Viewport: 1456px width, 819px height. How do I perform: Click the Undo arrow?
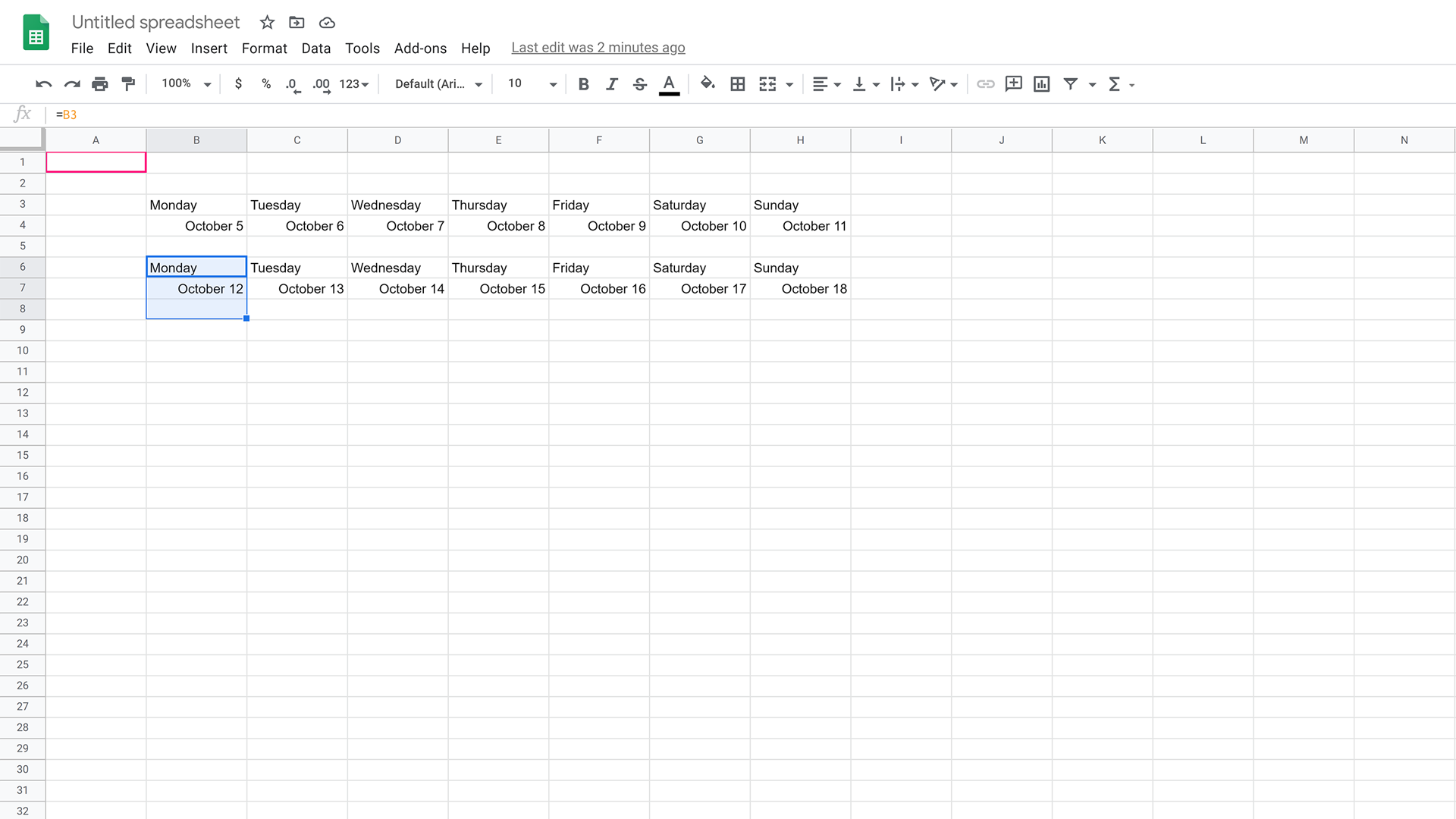[x=43, y=83]
